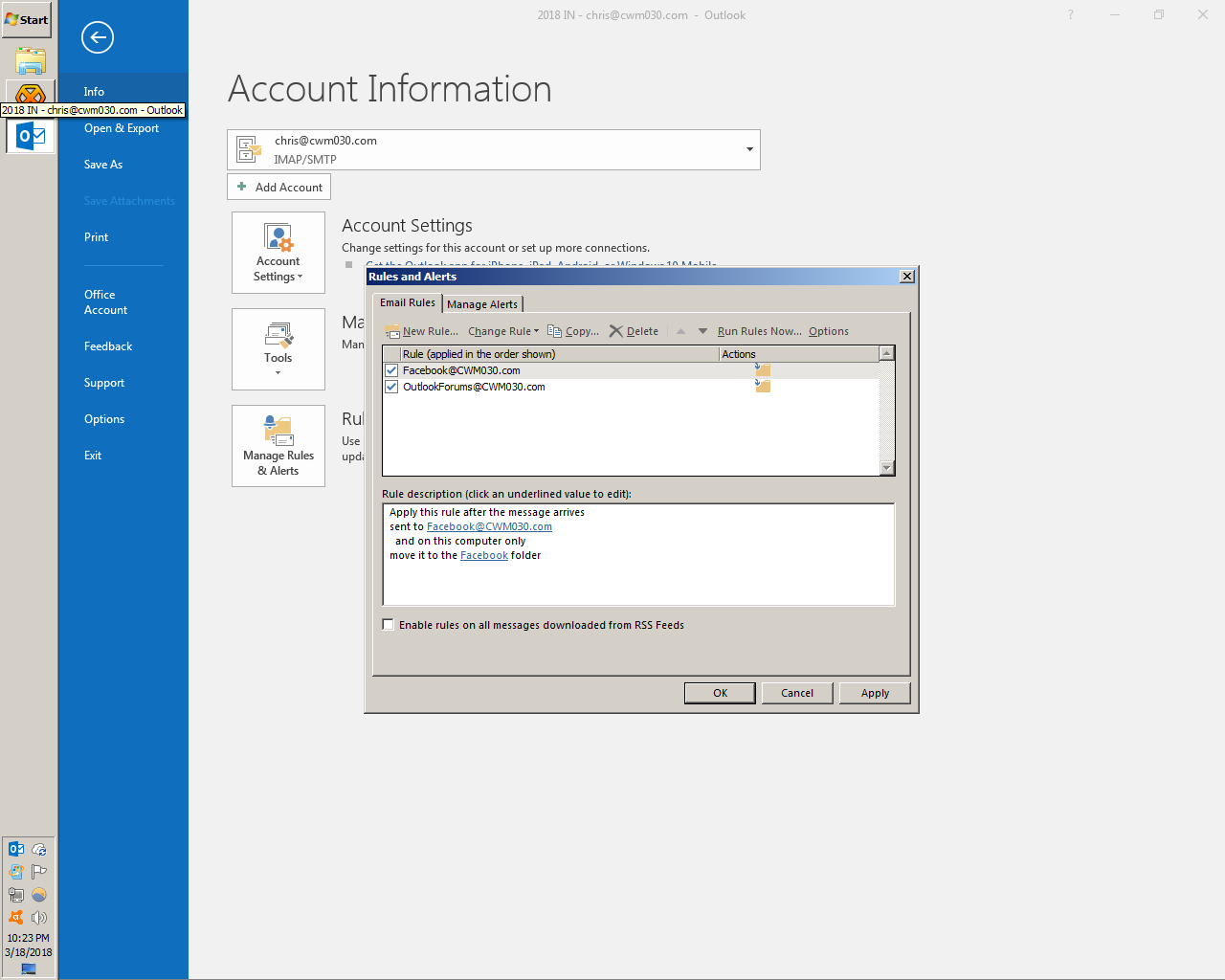1225x980 pixels.
Task: Click the cloud sync tray icon
Action: click(39, 849)
